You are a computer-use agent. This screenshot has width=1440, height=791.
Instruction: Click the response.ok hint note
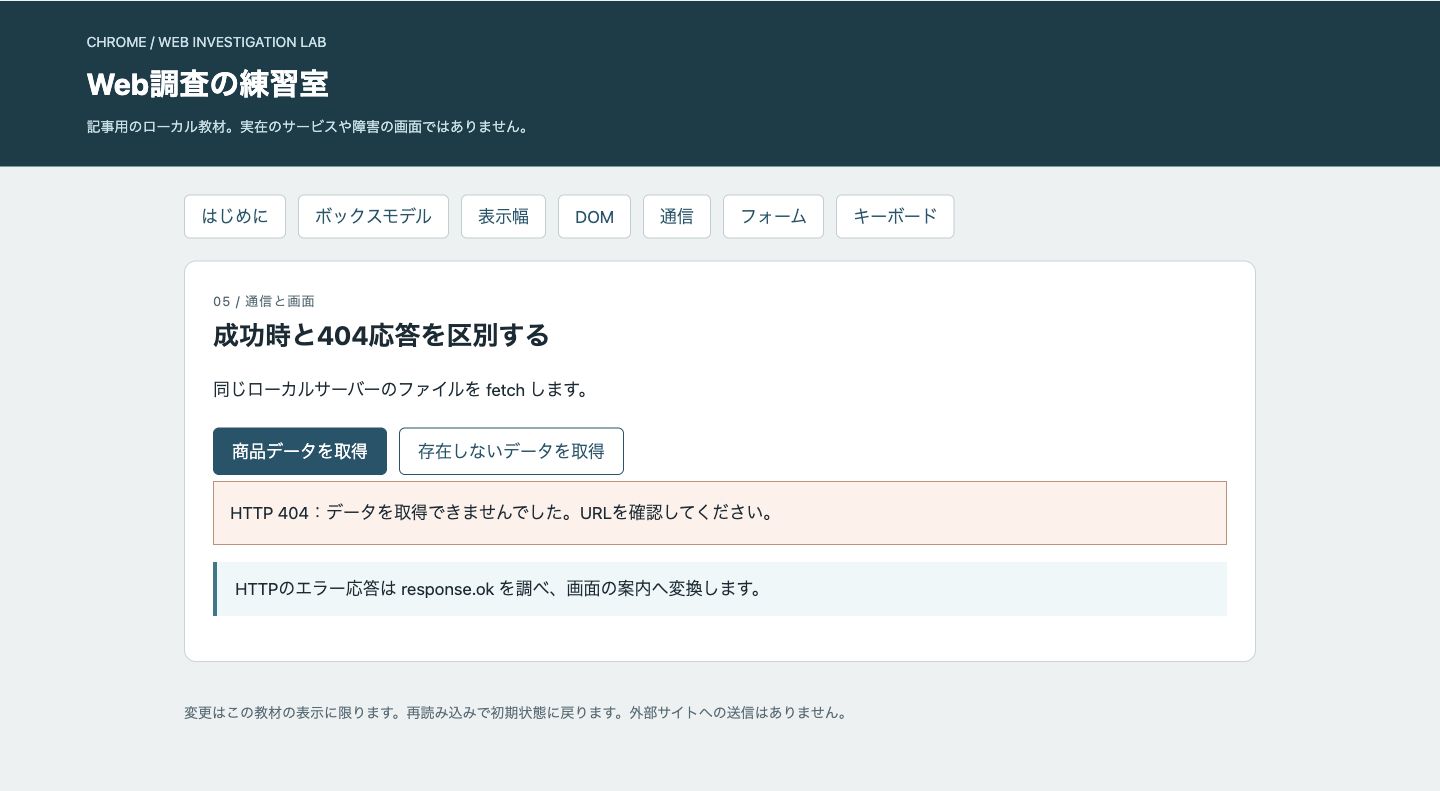pyautogui.click(x=720, y=589)
